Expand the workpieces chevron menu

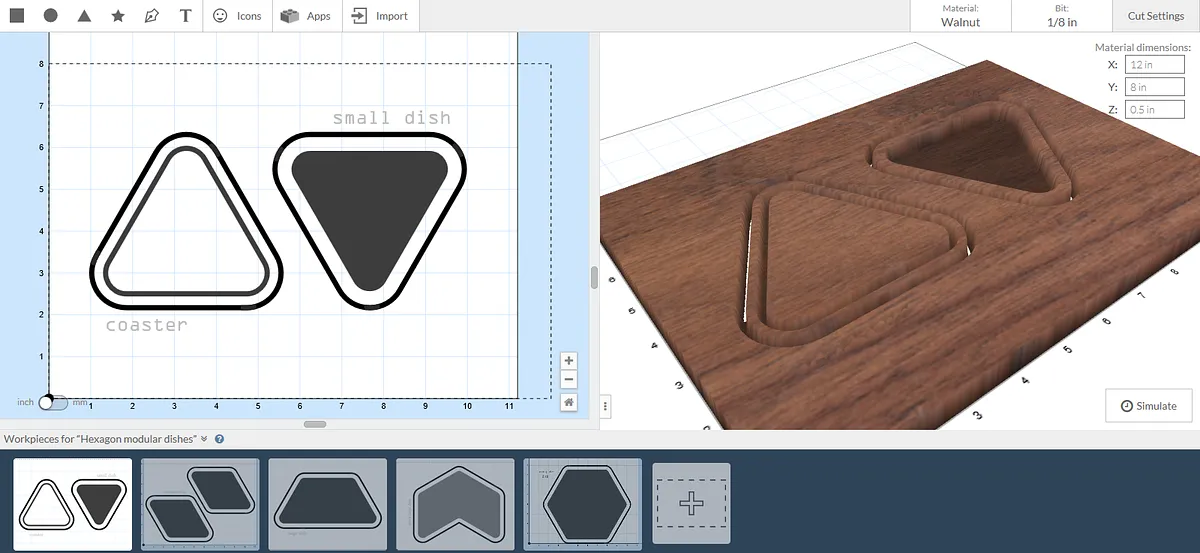204,439
